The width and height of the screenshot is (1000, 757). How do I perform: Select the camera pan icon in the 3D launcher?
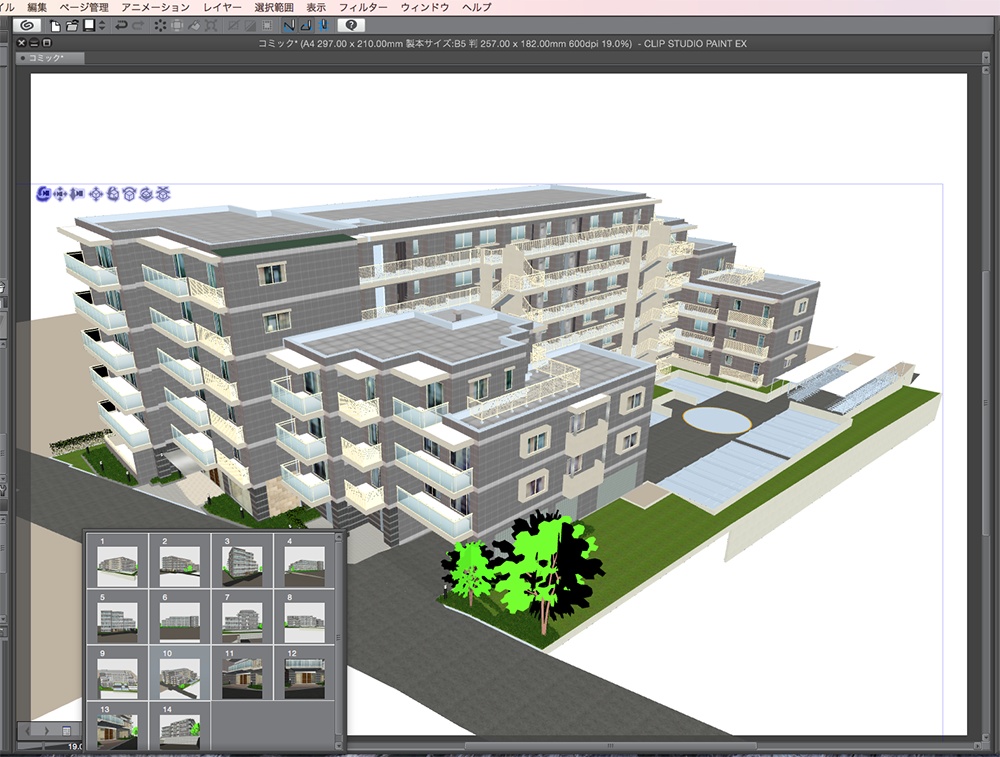click(58, 195)
